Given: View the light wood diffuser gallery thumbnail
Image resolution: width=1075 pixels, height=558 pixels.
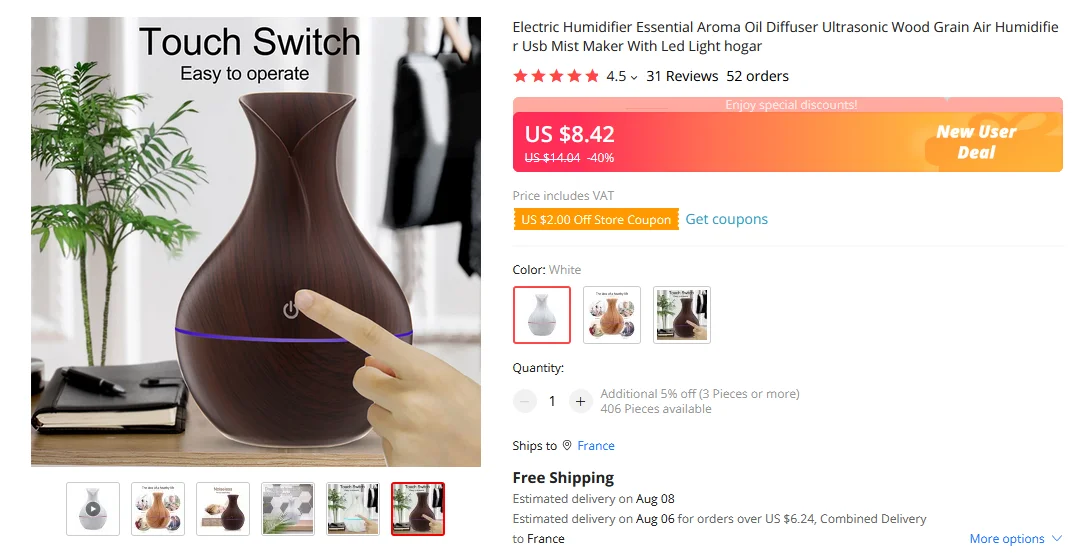Looking at the screenshot, I should click(158, 509).
